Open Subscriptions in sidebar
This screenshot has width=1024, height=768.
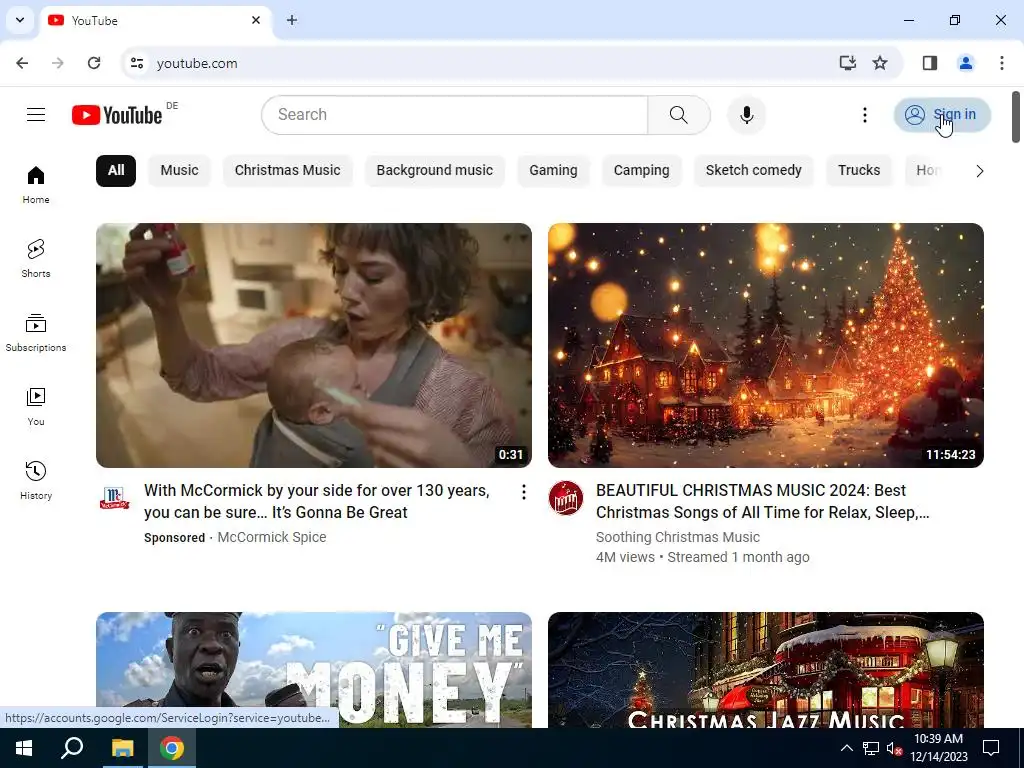point(36,332)
